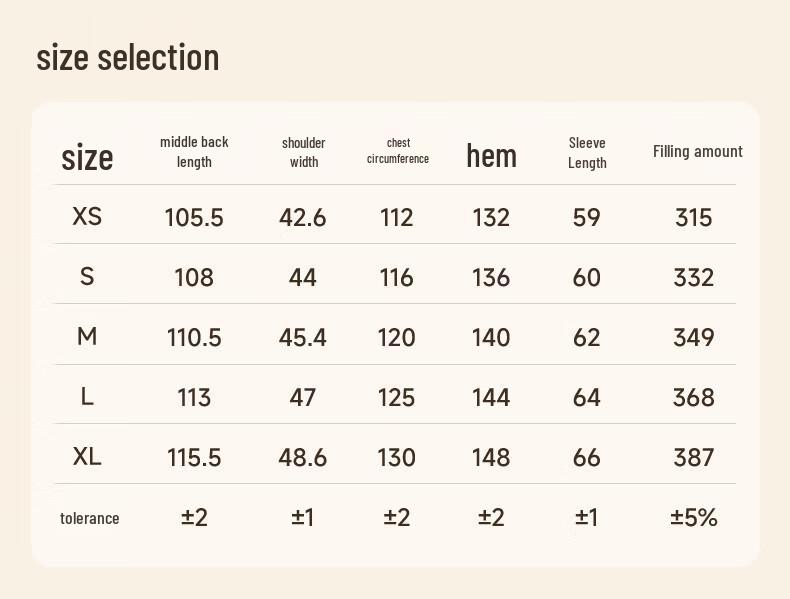This screenshot has height=599, width=790.
Task: Click the 332 filling amount value
Action: tap(694, 277)
